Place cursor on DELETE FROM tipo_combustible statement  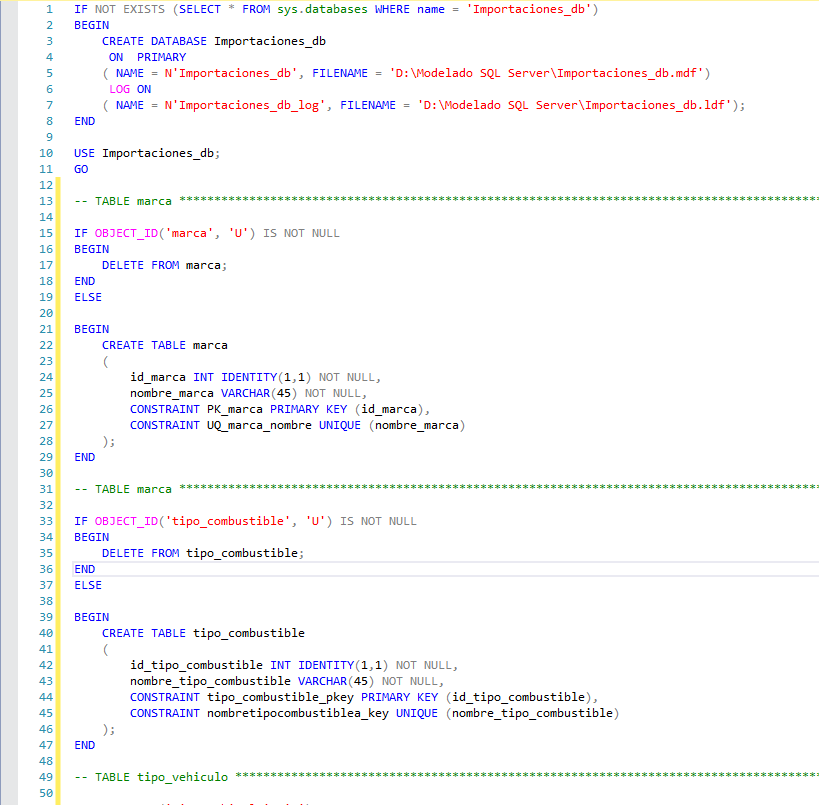(200, 553)
